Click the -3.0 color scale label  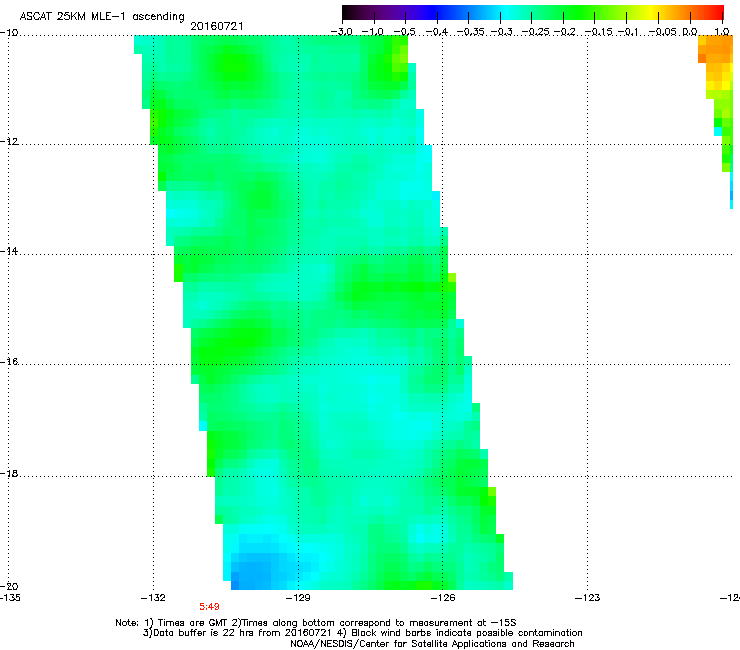point(342,32)
